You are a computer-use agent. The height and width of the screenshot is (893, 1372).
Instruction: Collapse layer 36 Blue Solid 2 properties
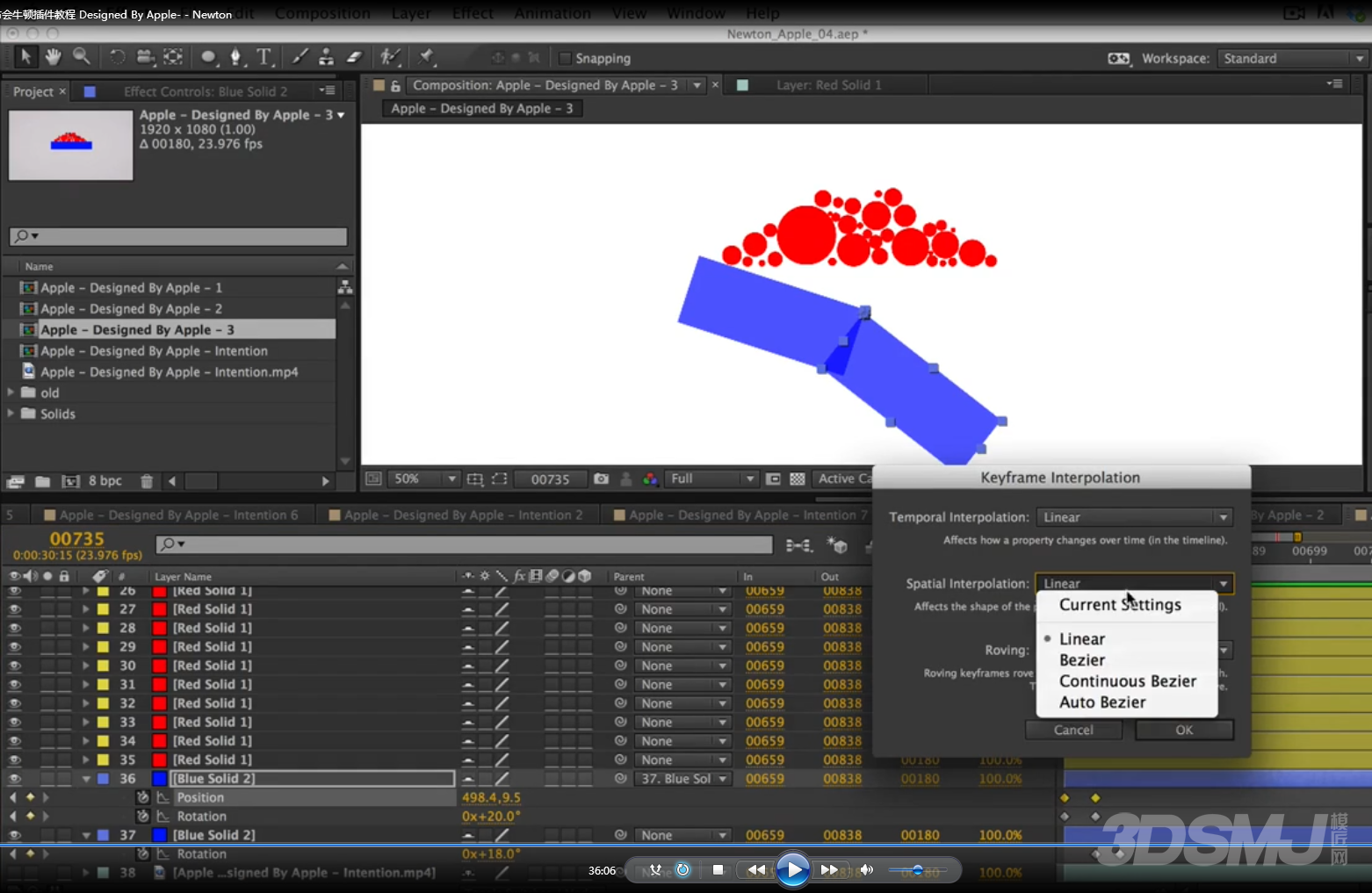(86, 779)
